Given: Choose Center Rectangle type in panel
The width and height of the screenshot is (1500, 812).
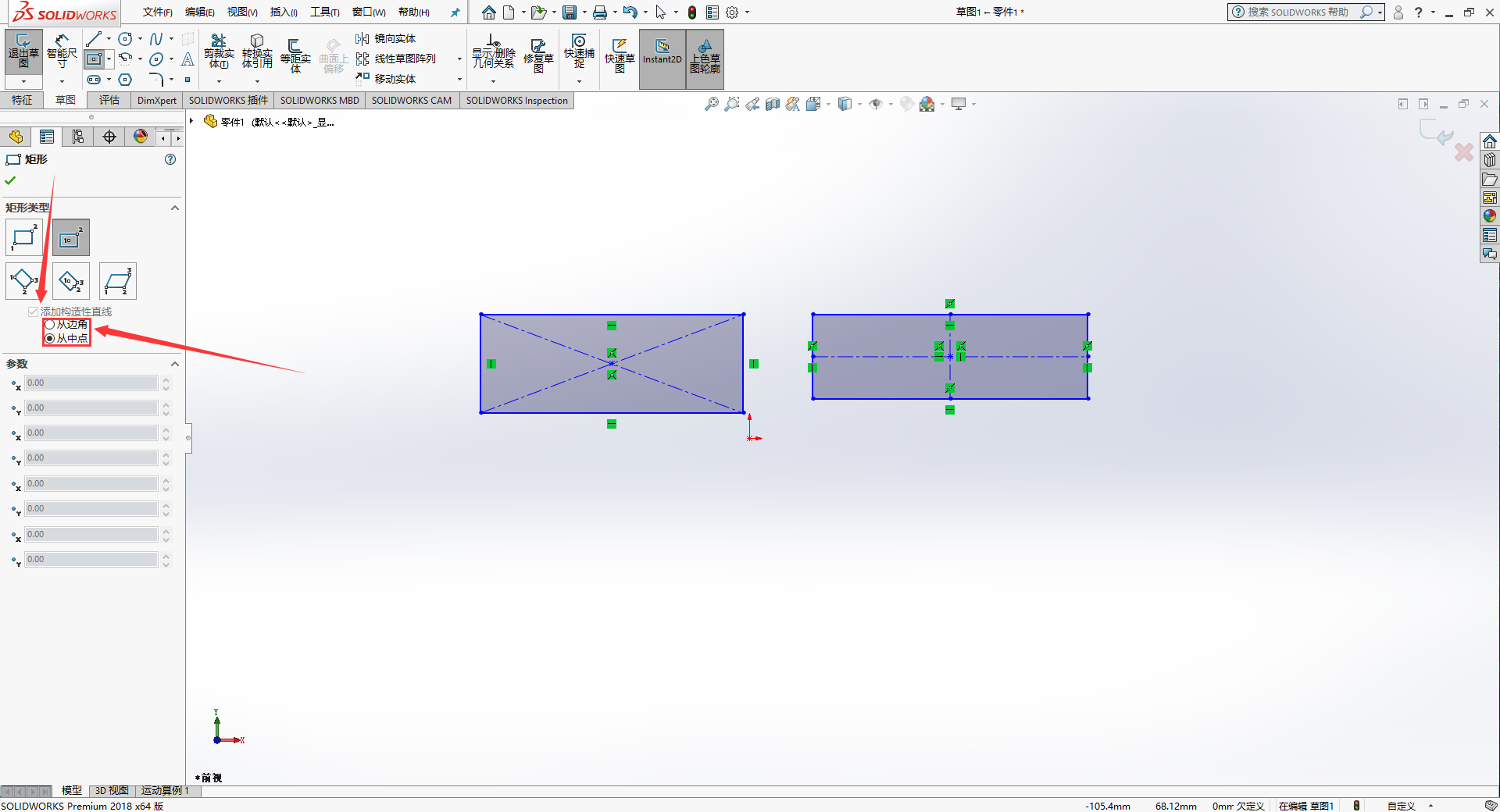Looking at the screenshot, I should (x=71, y=237).
